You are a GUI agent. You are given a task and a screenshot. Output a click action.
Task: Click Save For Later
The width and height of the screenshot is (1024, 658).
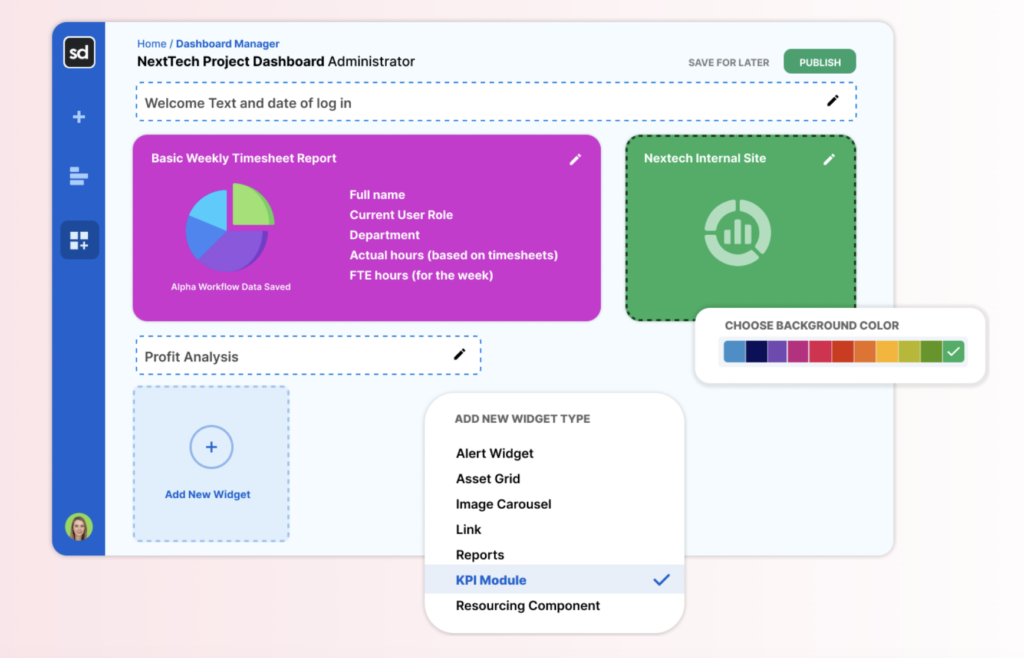(728, 63)
